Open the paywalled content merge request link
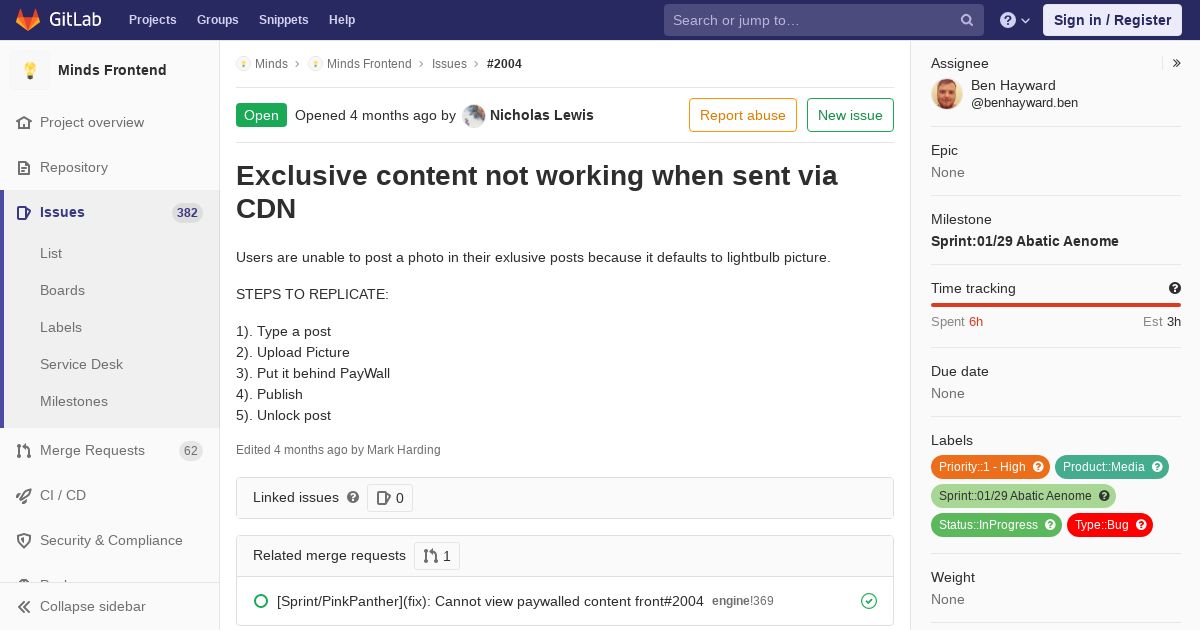1200x630 pixels. pyautogui.click(x=490, y=601)
